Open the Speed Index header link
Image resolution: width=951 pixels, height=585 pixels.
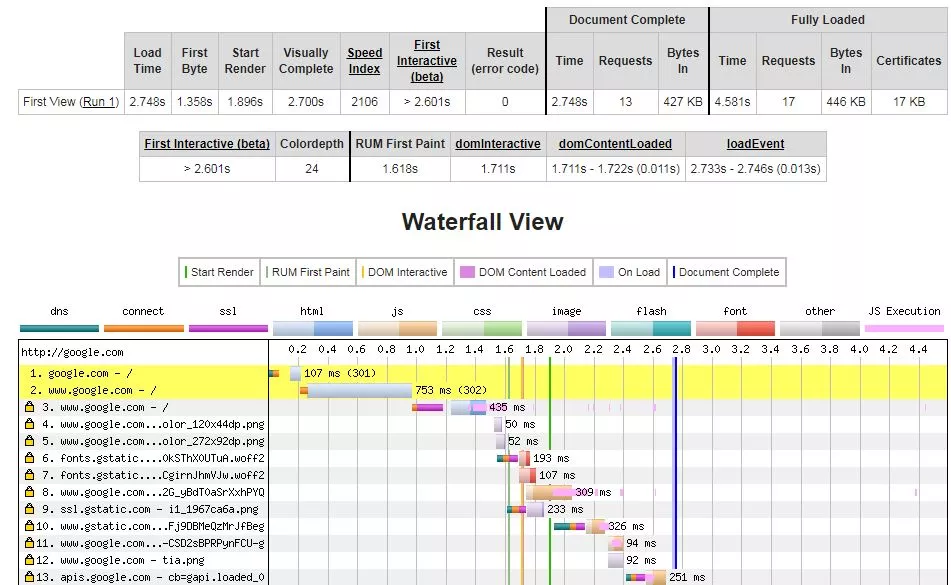pyautogui.click(x=364, y=60)
